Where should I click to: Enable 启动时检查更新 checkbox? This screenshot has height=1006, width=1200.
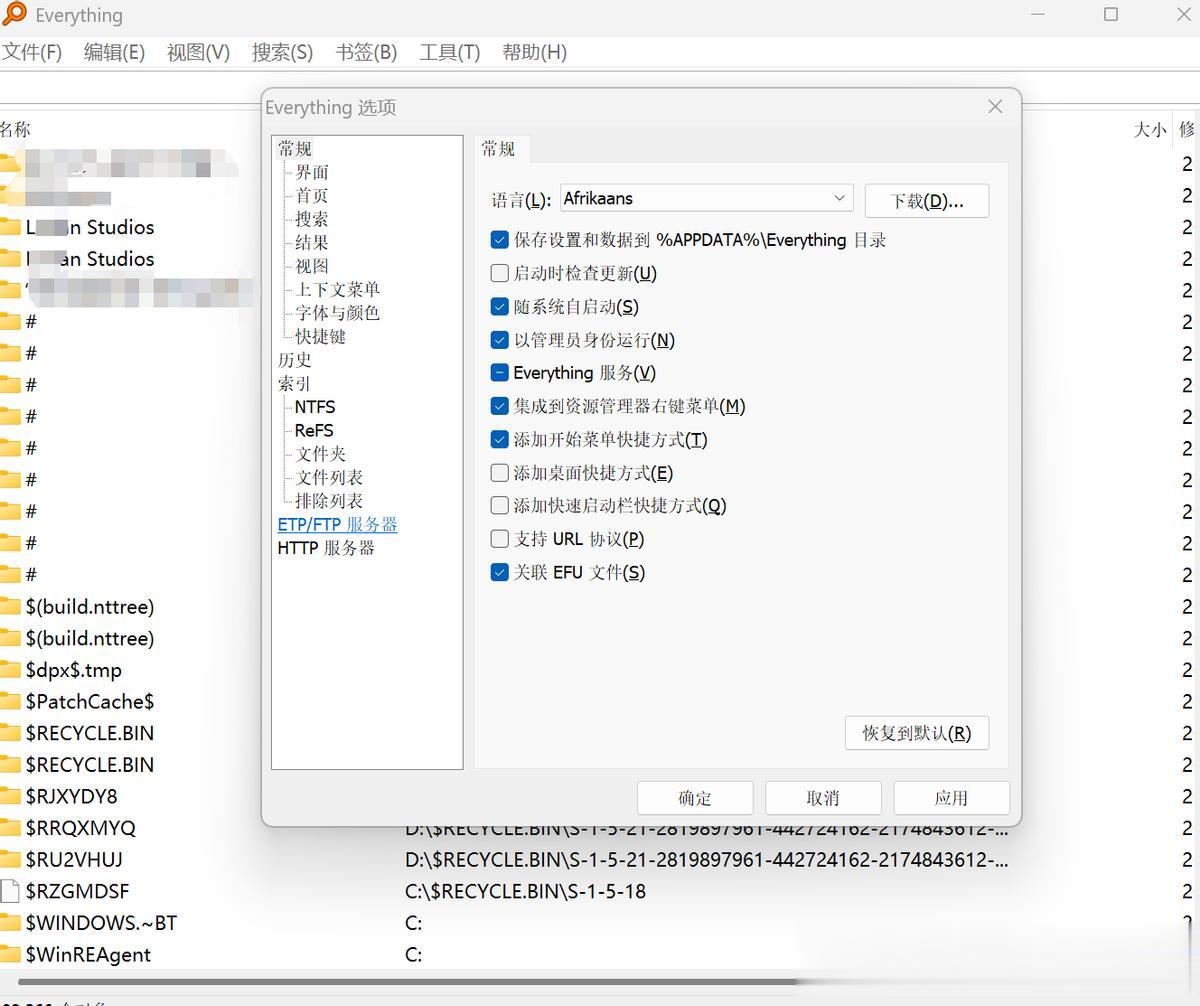click(500, 273)
